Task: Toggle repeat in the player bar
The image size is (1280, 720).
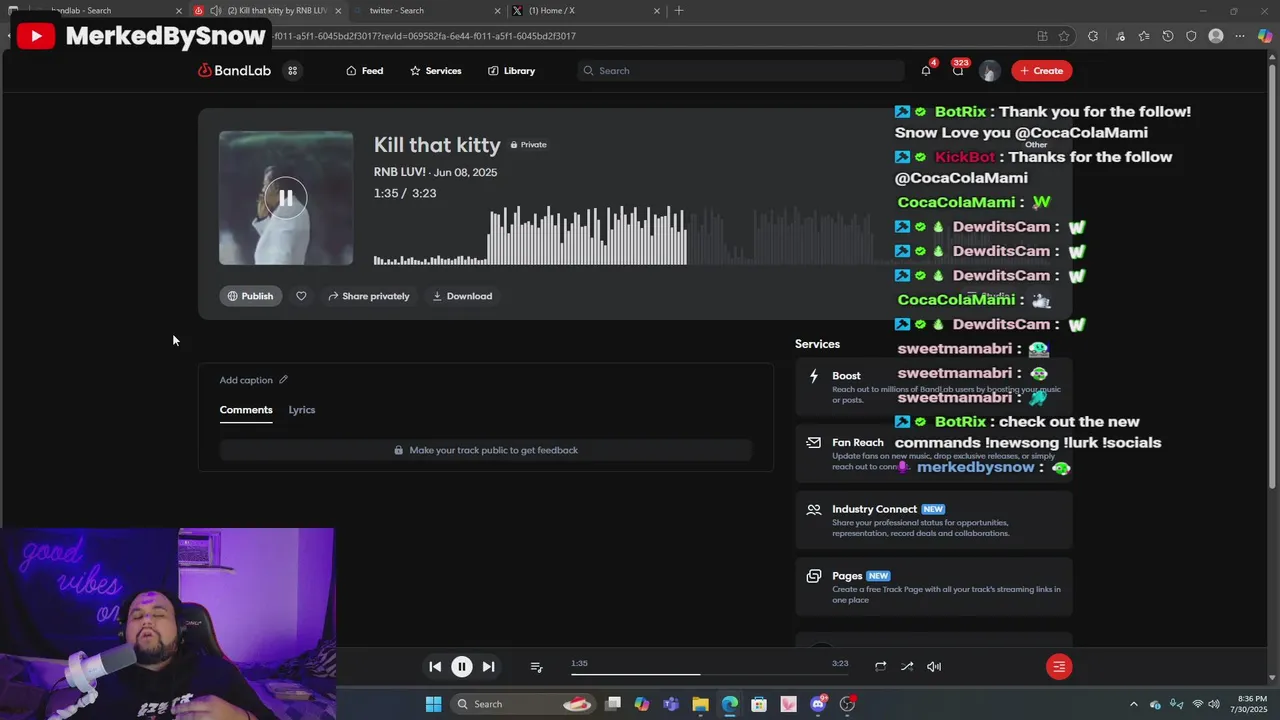Action: [x=880, y=666]
